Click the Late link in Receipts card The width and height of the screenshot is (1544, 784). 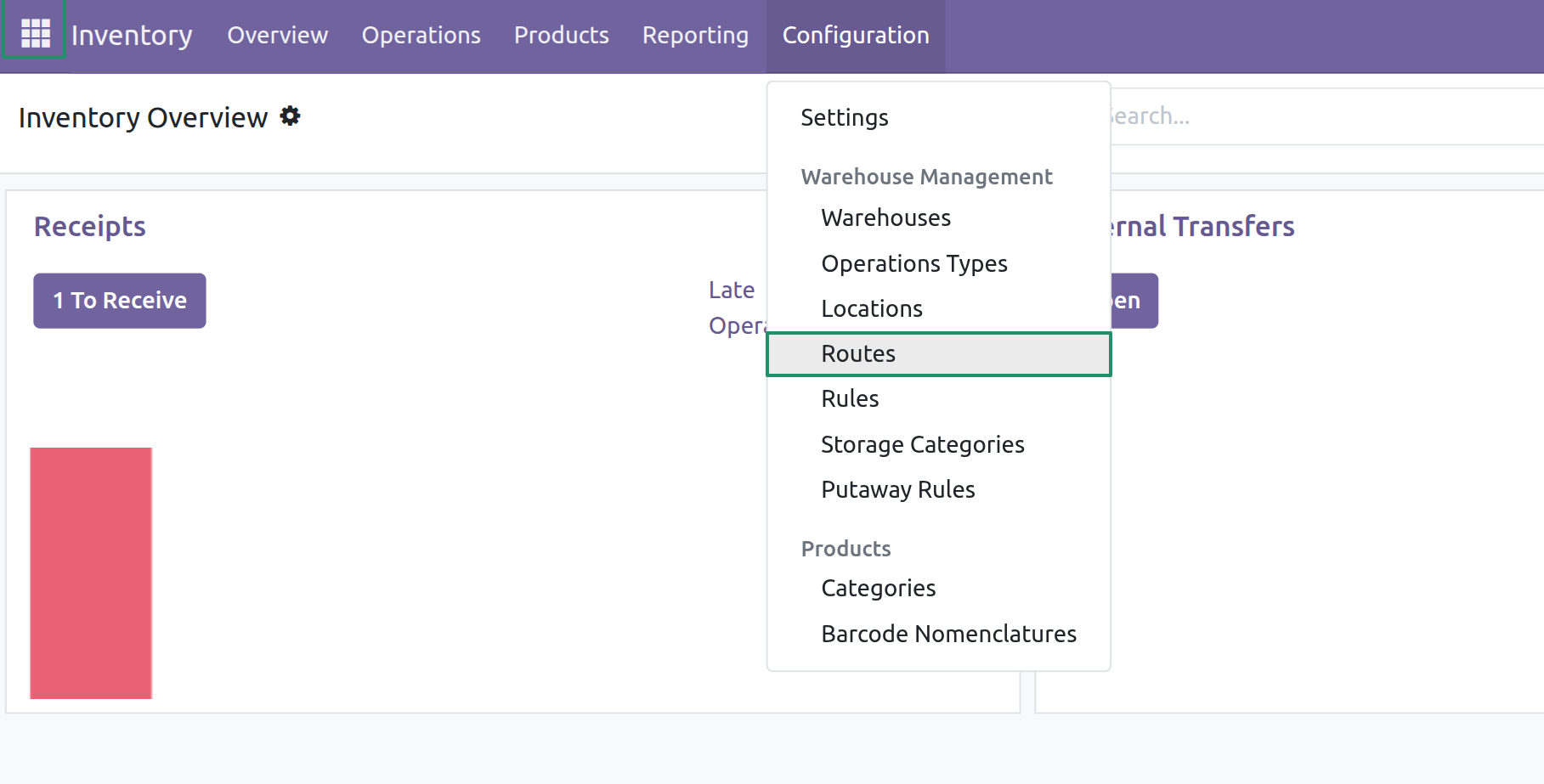click(x=732, y=290)
